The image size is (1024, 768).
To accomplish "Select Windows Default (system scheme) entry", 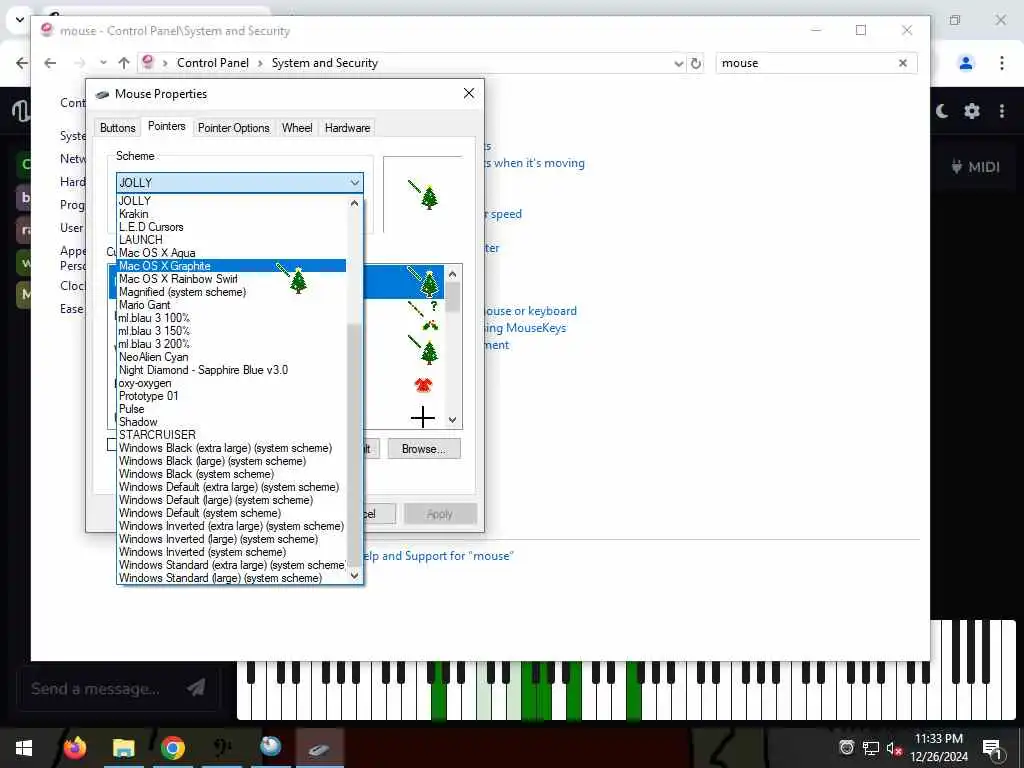I will tap(232, 513).
